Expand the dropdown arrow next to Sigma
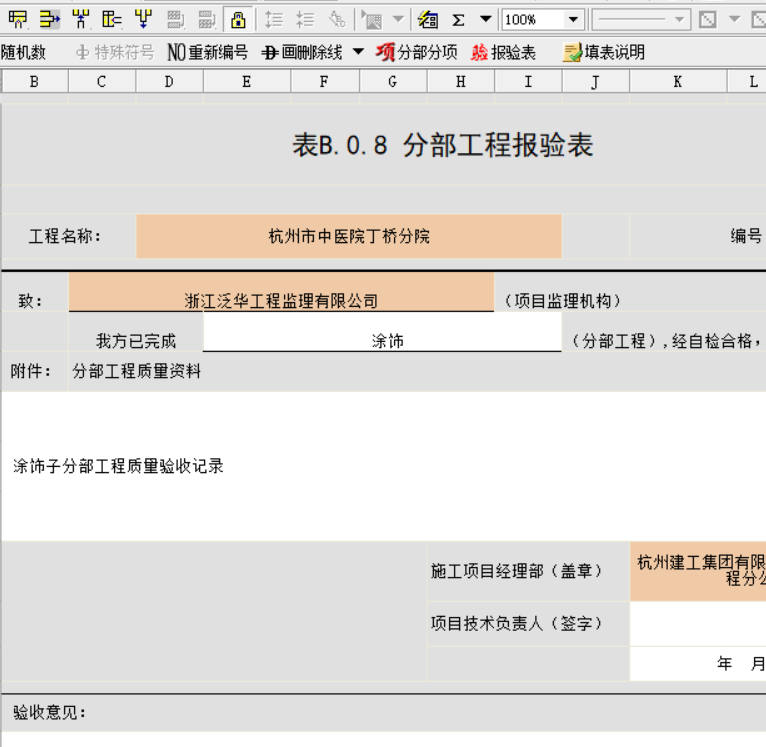 (485, 19)
